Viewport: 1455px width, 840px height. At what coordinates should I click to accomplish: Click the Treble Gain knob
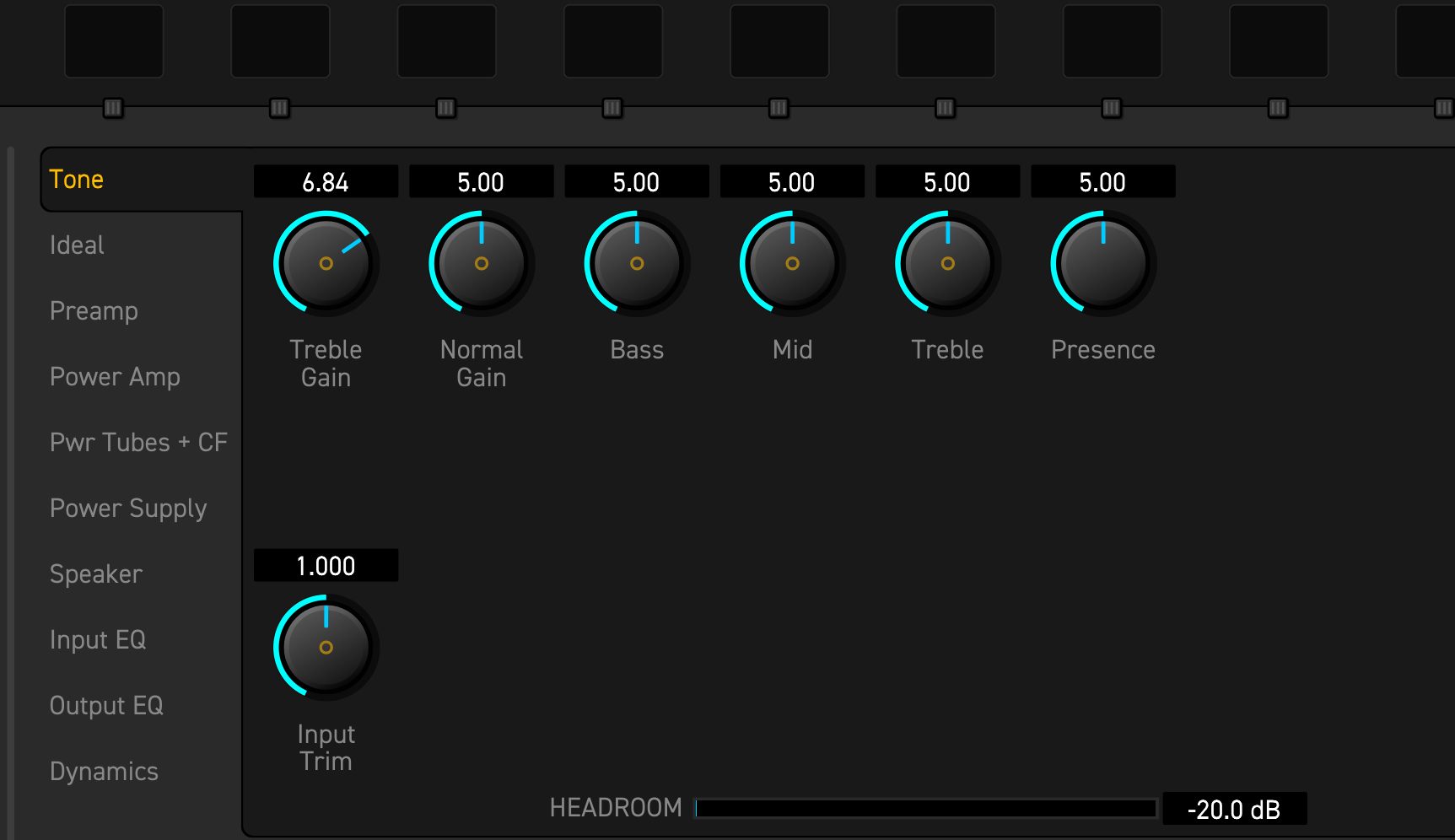[326, 264]
